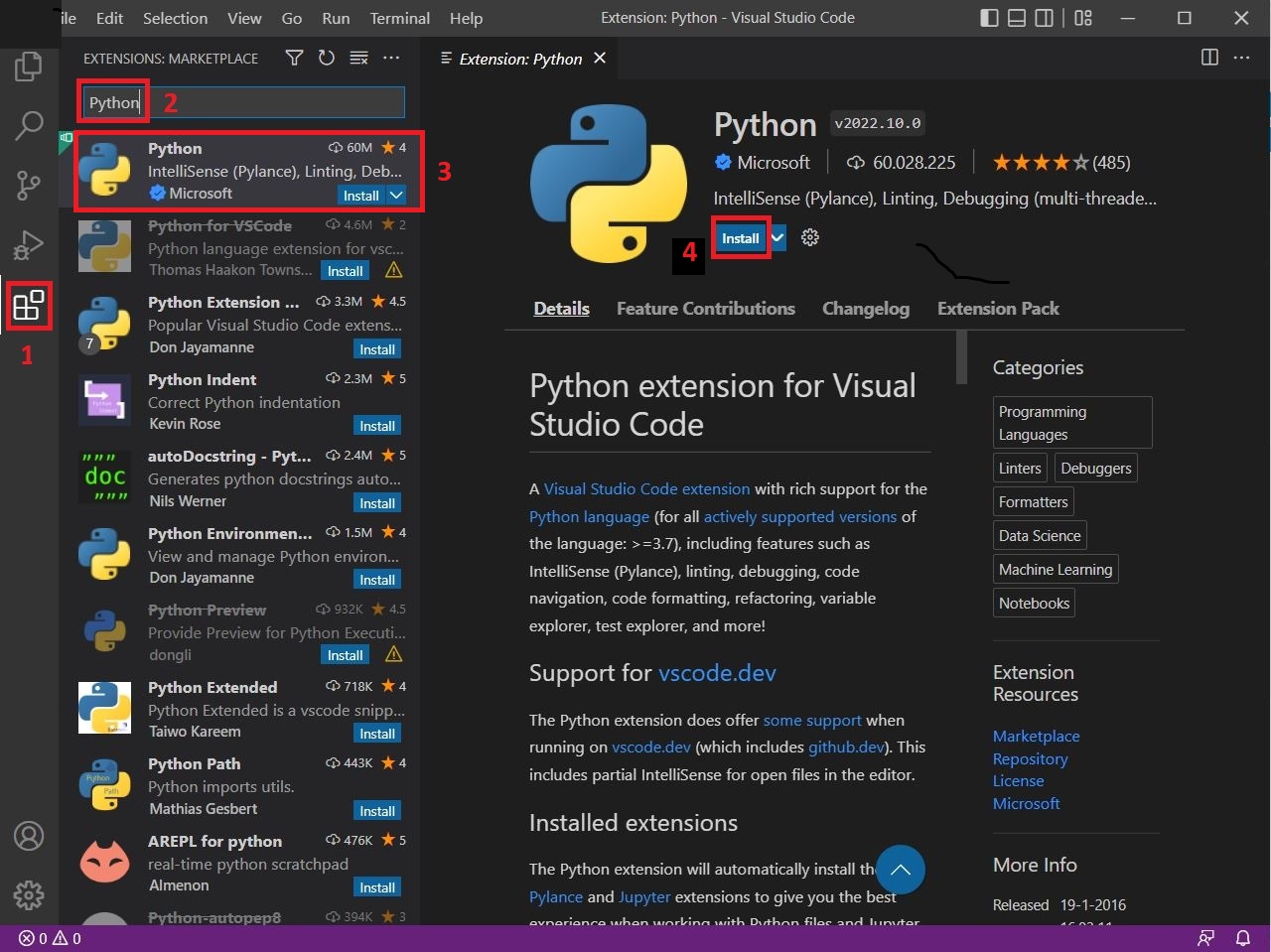Select the Linters category tag
The width and height of the screenshot is (1271, 952).
1020,469
